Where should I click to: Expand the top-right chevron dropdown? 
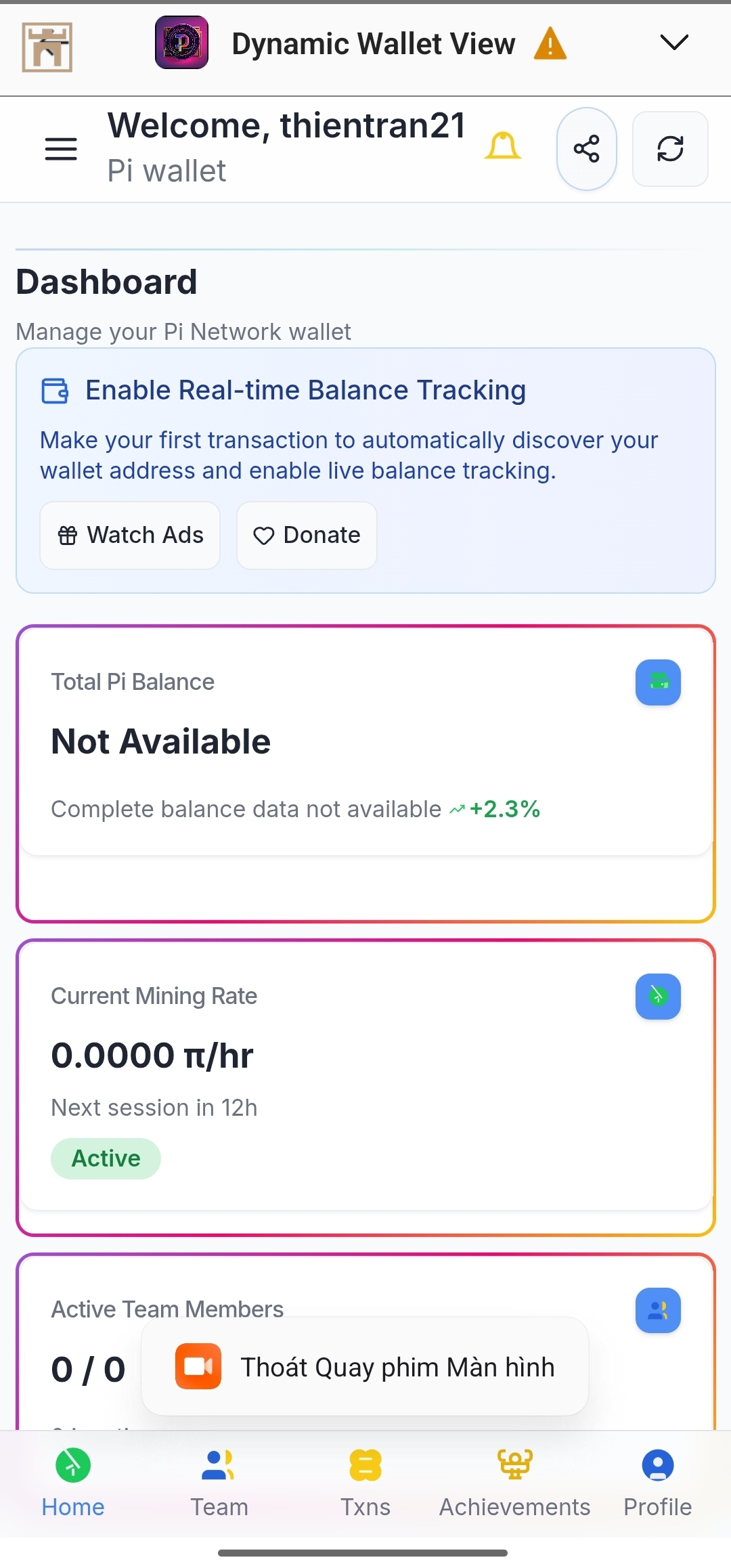[x=674, y=43]
